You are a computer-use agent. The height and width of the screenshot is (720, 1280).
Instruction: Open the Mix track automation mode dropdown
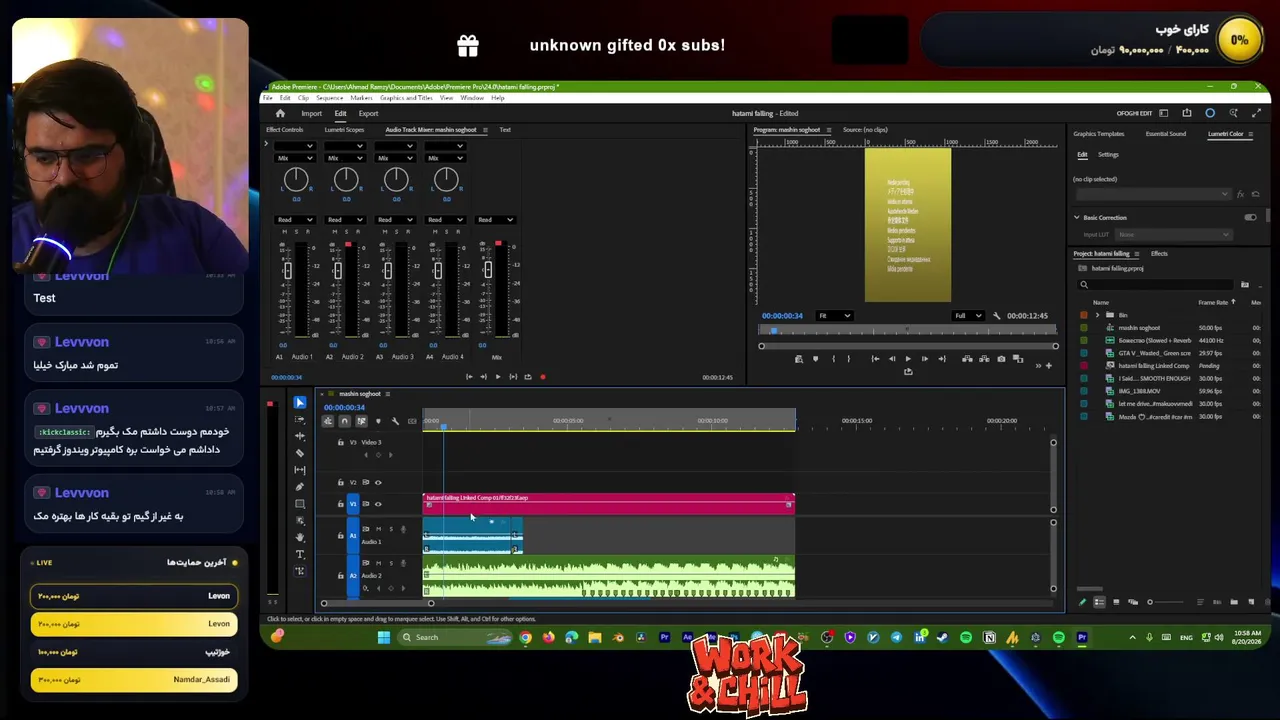(495, 219)
